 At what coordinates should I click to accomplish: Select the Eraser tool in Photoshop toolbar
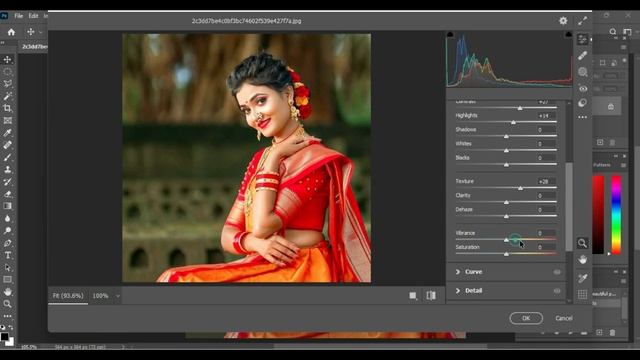7,194
